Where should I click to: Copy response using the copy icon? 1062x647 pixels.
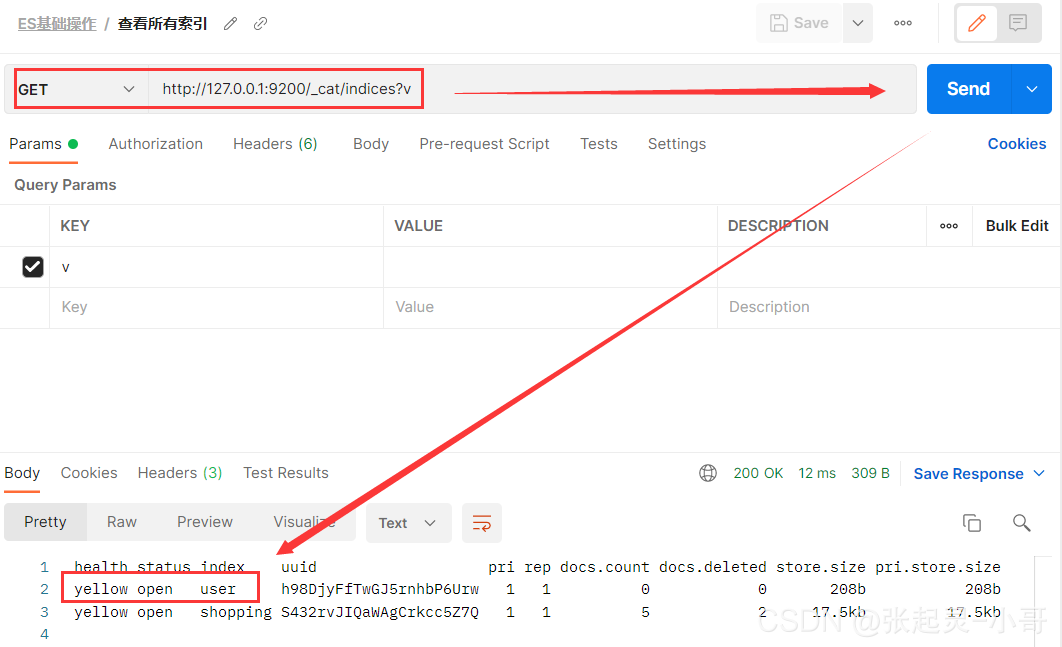point(972,522)
